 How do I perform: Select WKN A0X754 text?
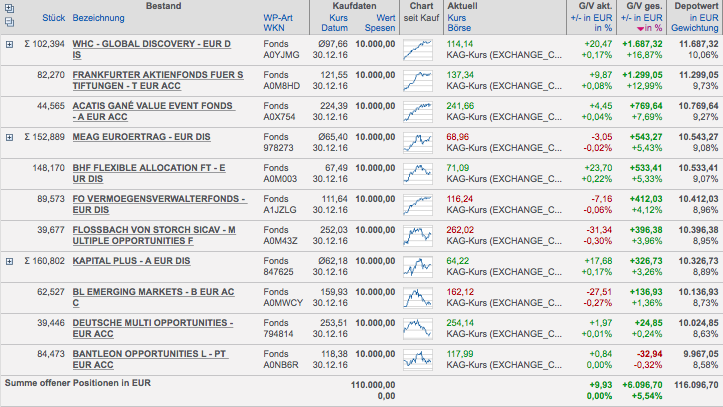279,117
